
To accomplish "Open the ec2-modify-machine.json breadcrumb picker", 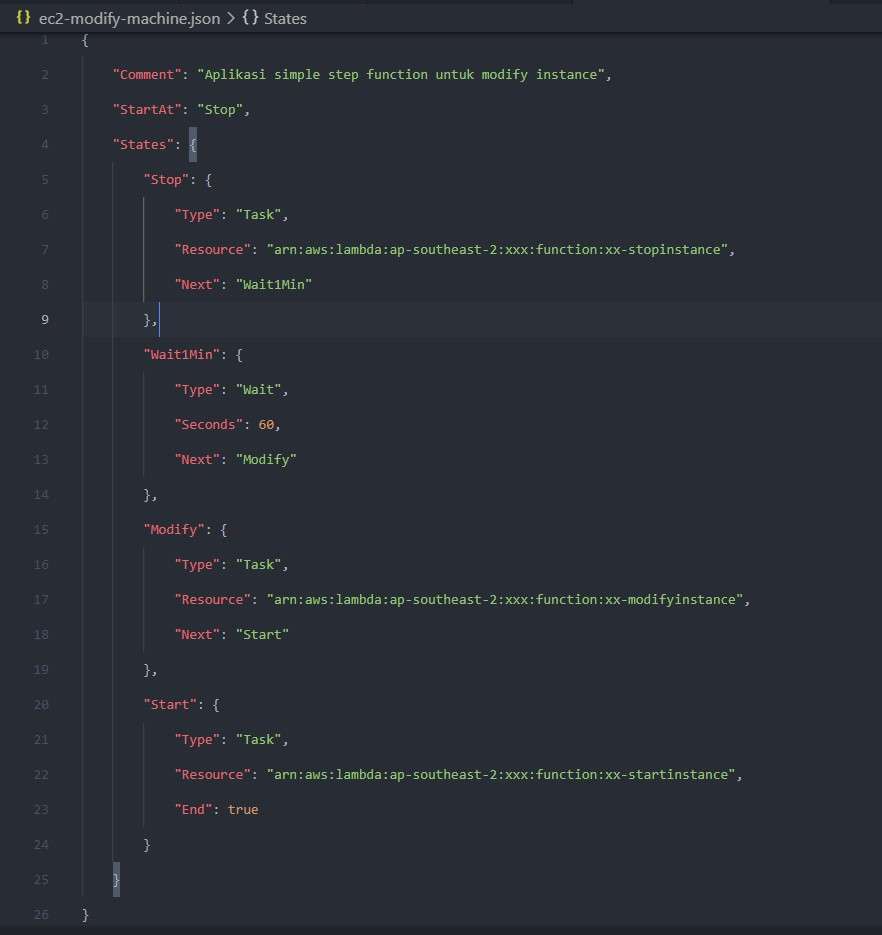I will point(122,17).
